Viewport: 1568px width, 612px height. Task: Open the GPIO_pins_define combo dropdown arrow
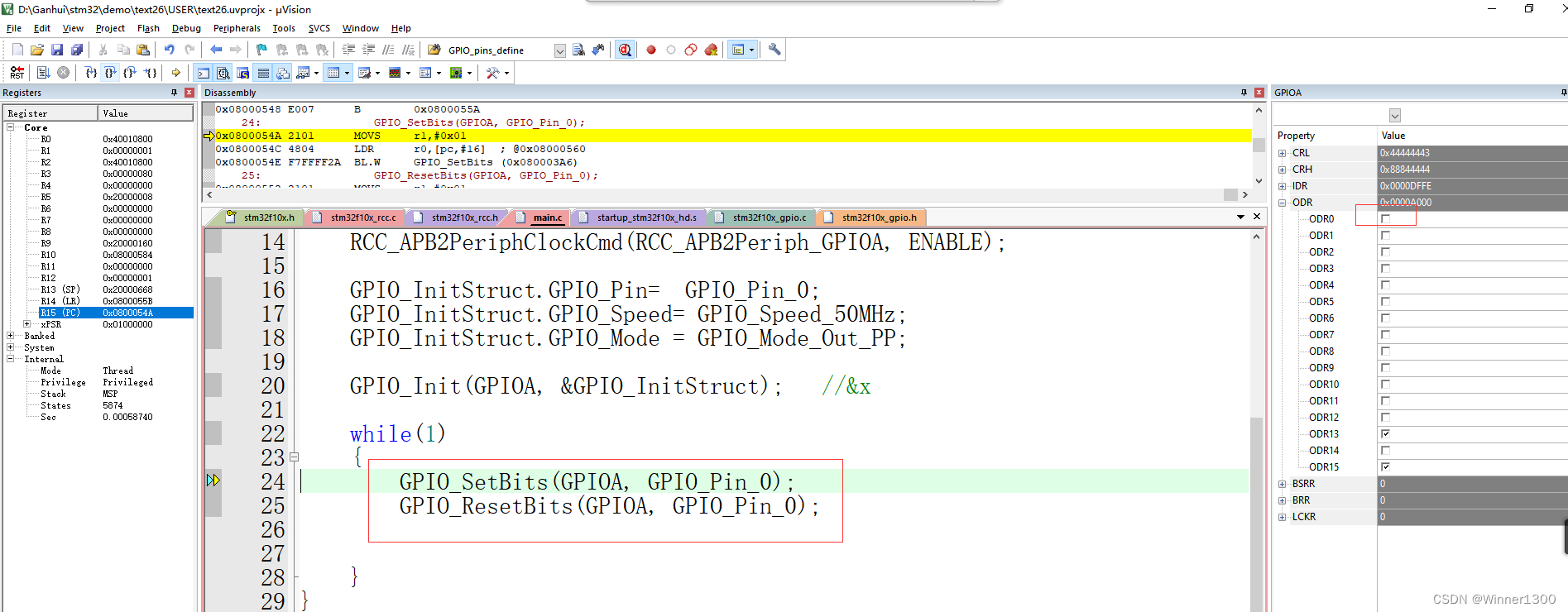click(560, 50)
